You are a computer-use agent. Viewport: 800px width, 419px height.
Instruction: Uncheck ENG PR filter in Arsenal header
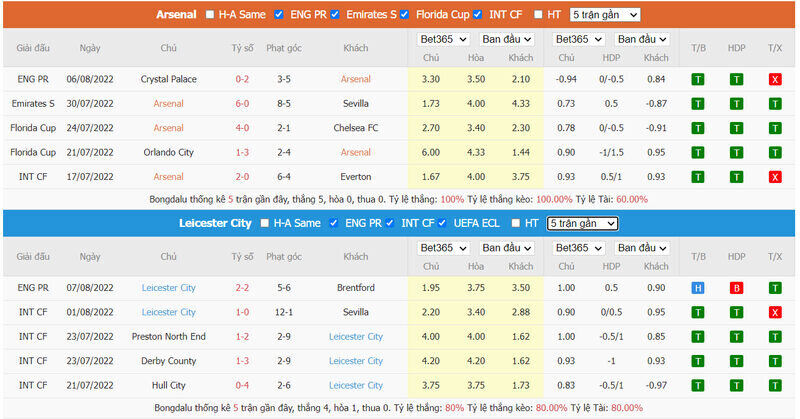(279, 14)
